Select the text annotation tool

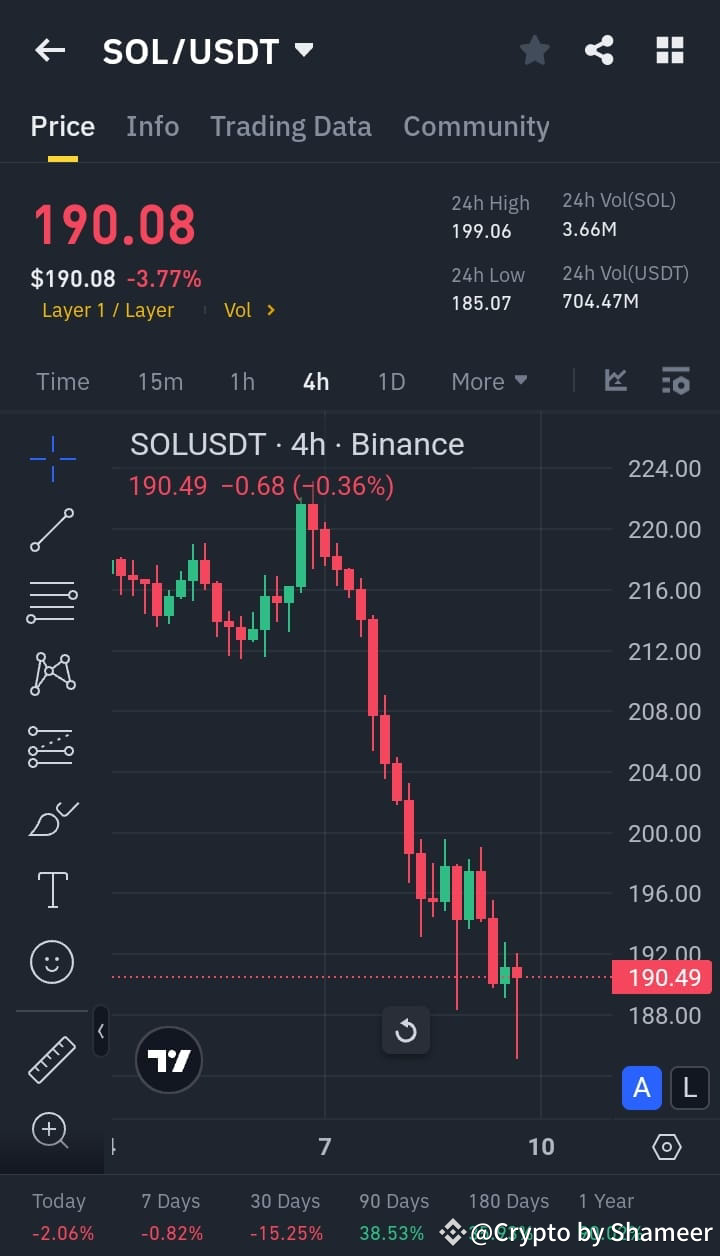(52, 890)
